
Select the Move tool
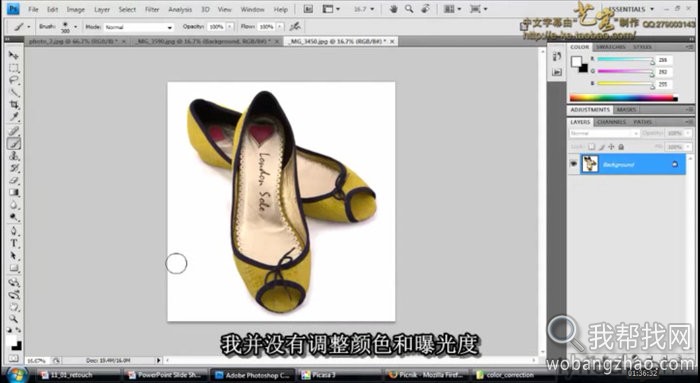coord(14,55)
